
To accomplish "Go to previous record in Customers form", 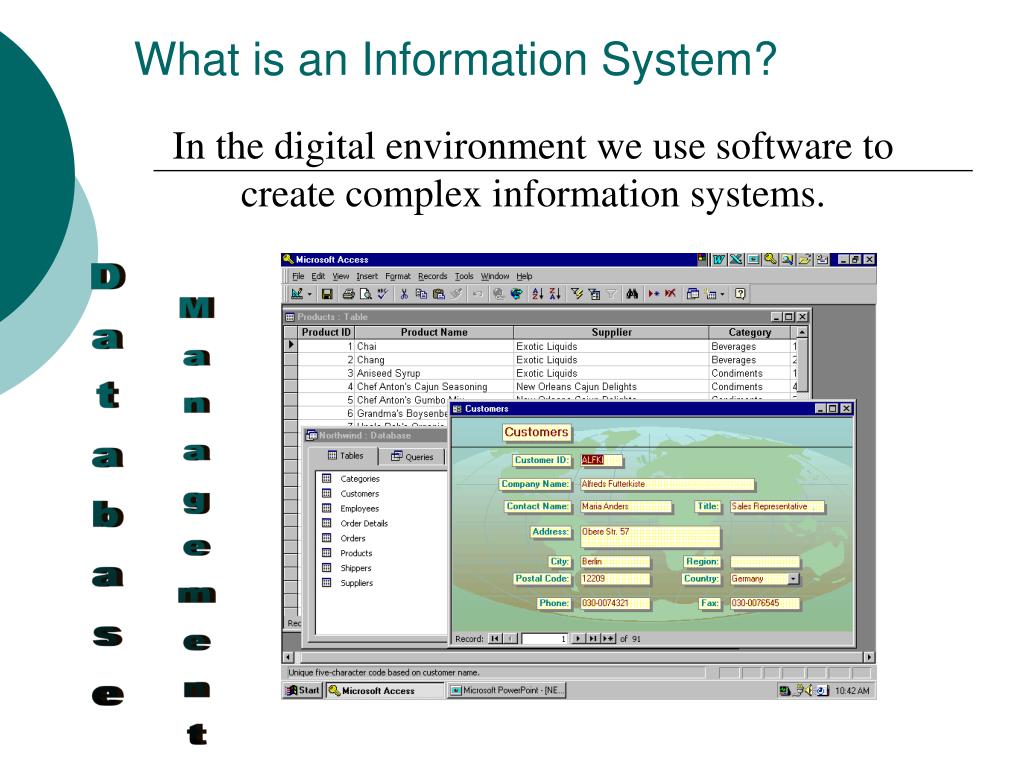I will (511, 639).
